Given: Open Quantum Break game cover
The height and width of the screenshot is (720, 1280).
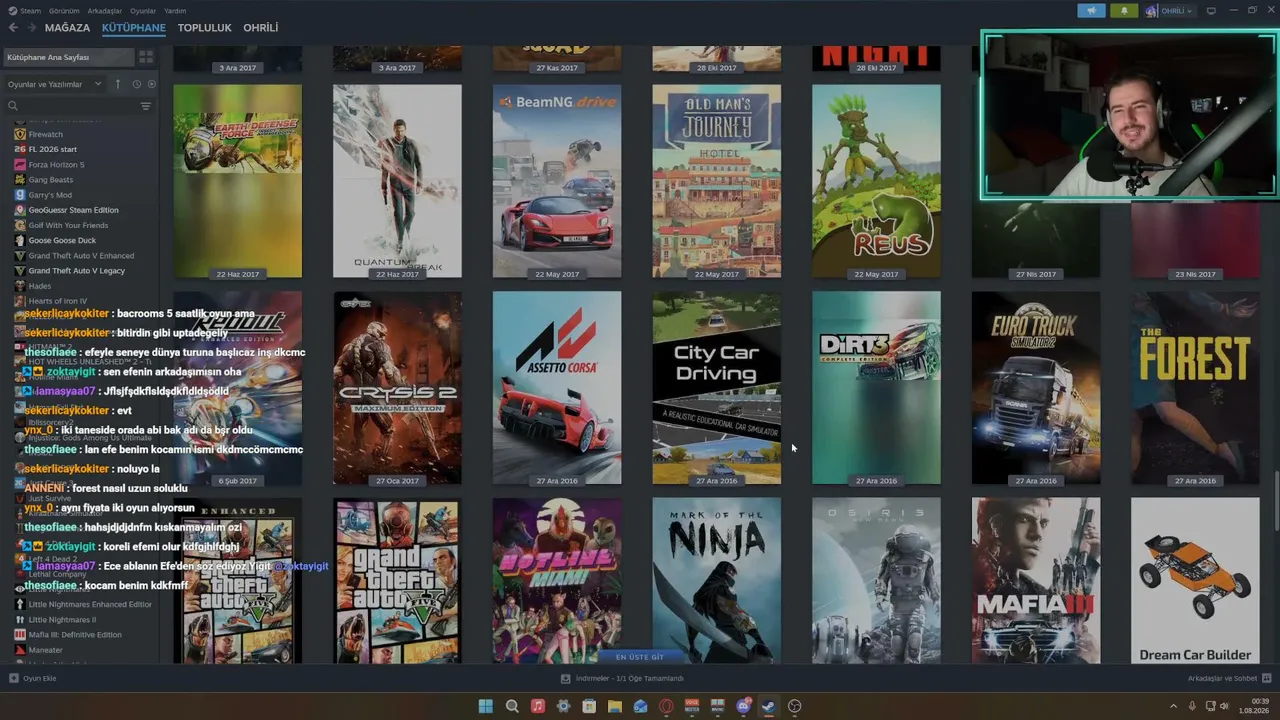Looking at the screenshot, I should coord(397,181).
